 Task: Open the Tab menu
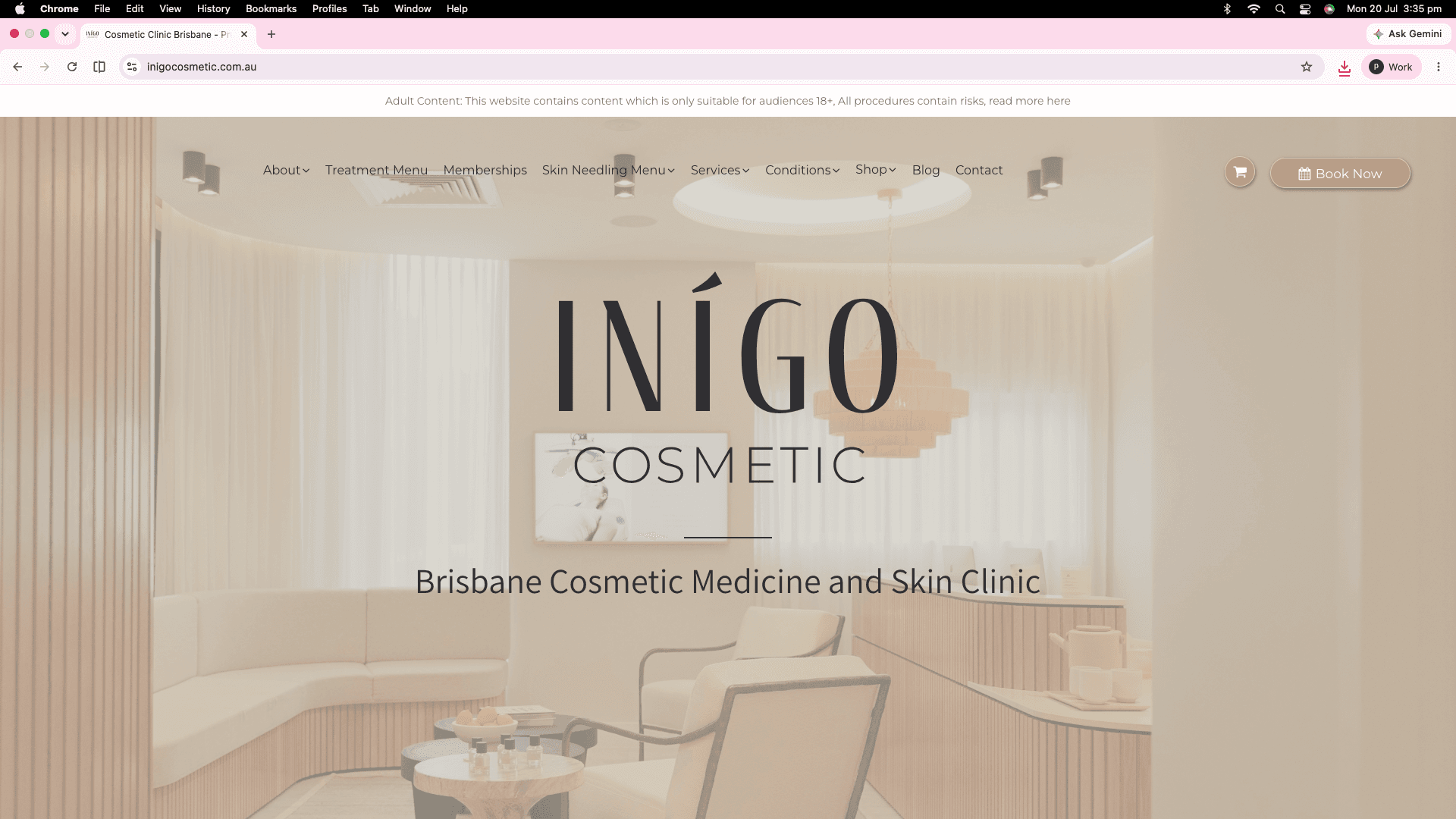(371, 9)
